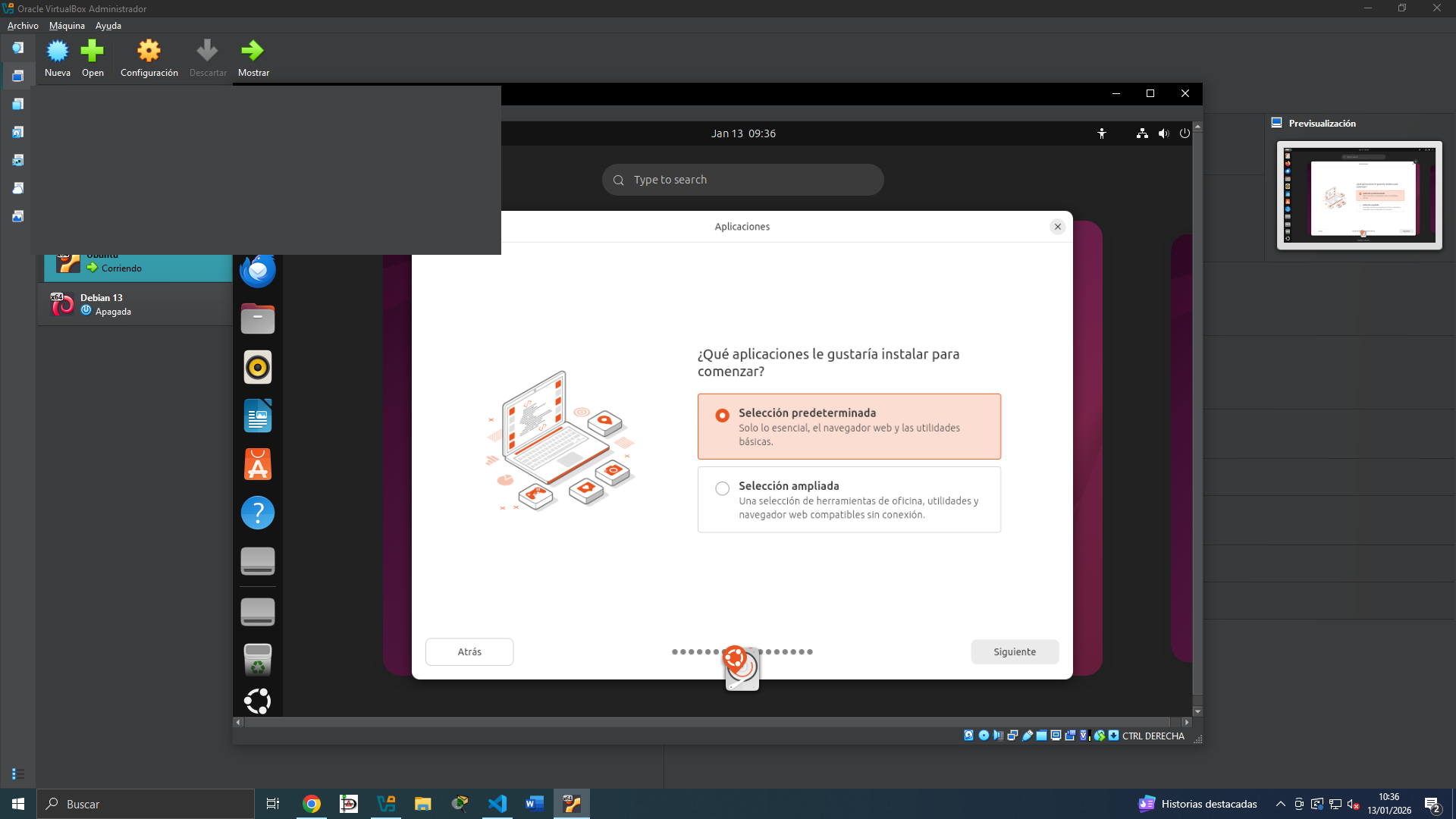This screenshot has height=819, width=1456.
Task: Click the volume icon in Ubuntu top bar
Action: click(1163, 133)
